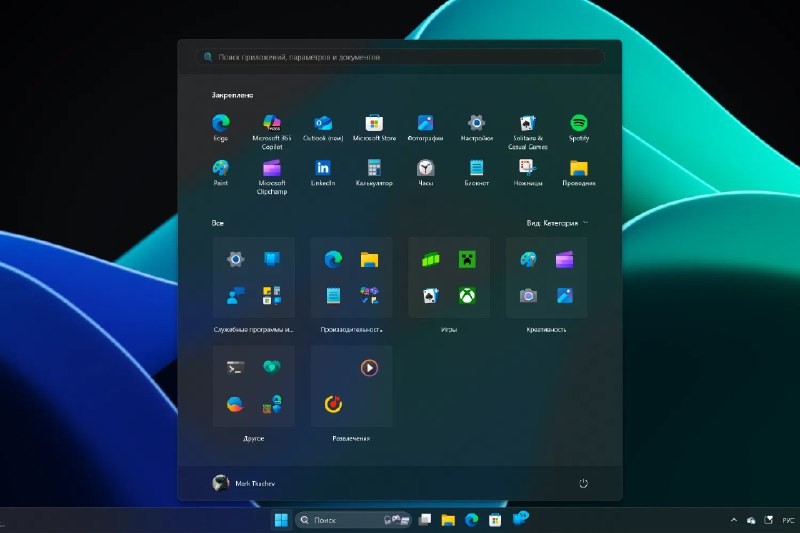Open the gear Settings icon in Служебные программы
Viewport: 800px width, 533px height.
point(235,259)
